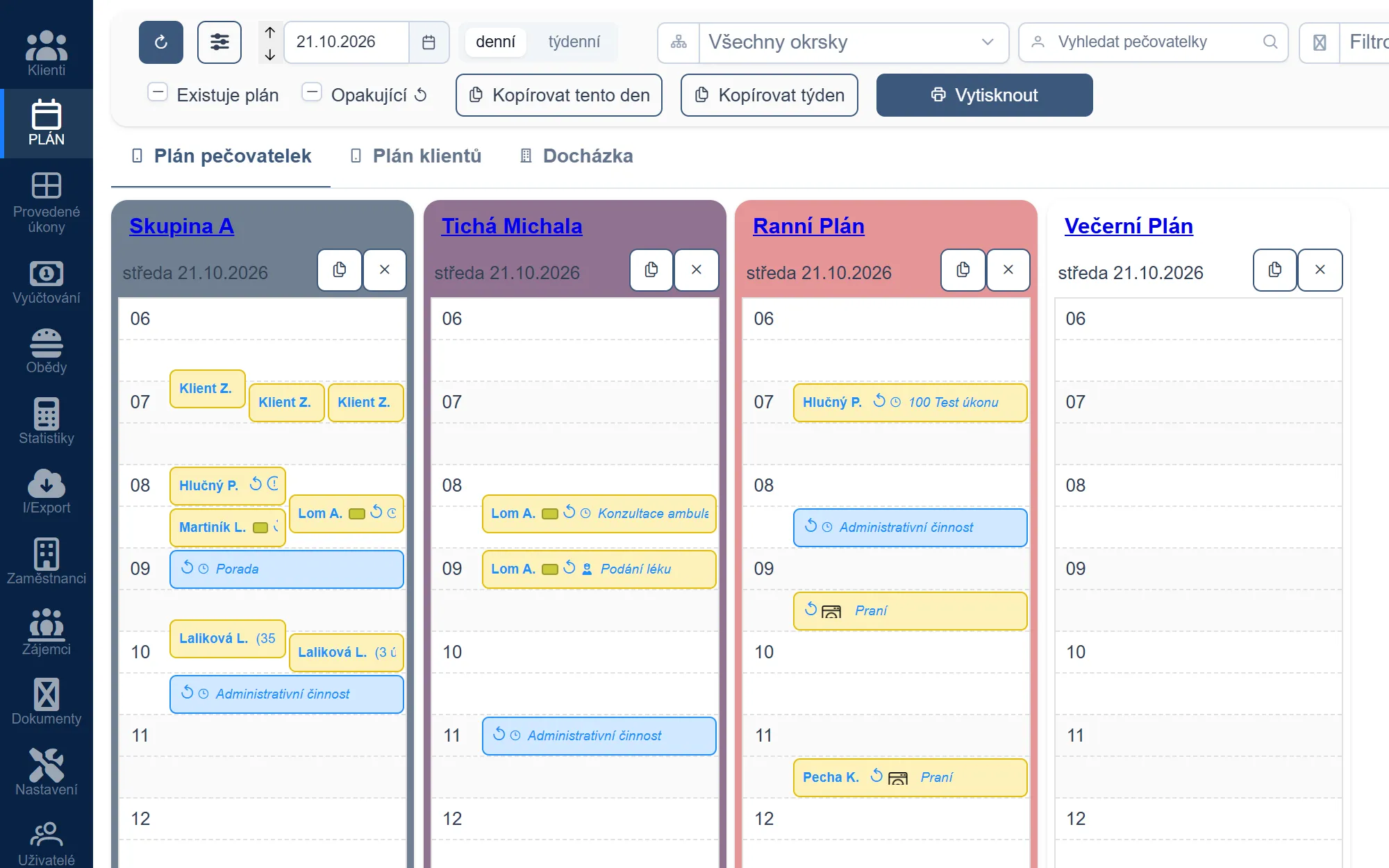Image resolution: width=1389 pixels, height=868 pixels.
Task: Close the Večerní Plán column
Action: click(x=1320, y=269)
